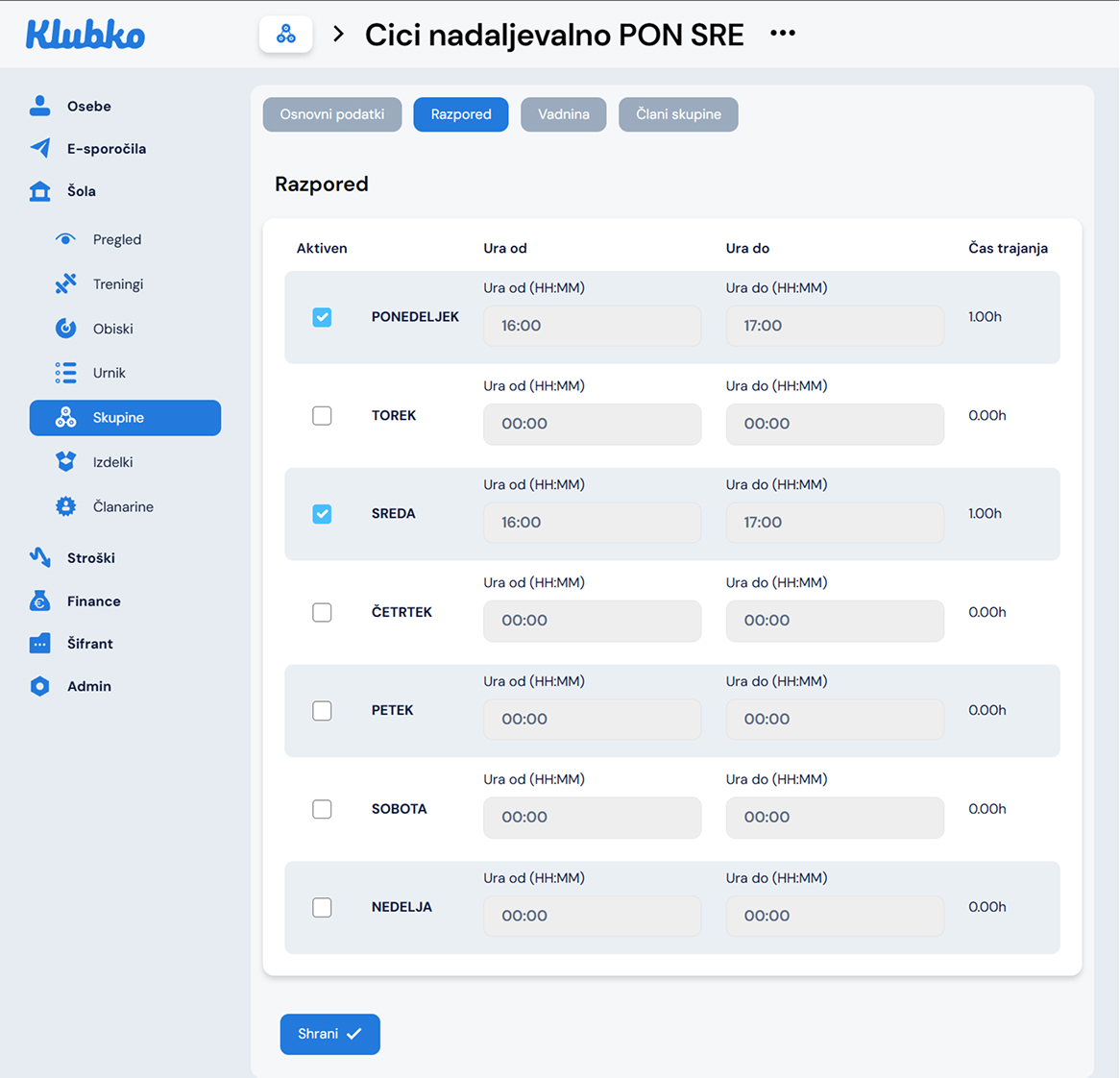Click PETEK start time input field
1120x1078 pixels.
(592, 719)
